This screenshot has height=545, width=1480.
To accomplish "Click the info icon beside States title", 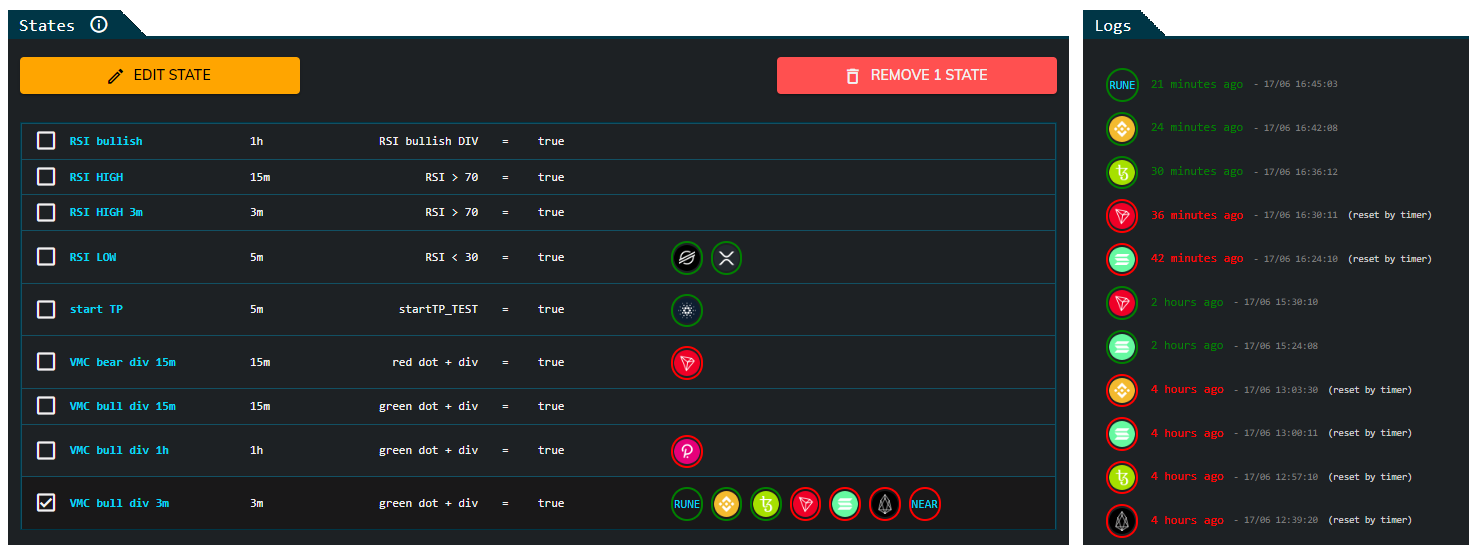I will [99, 25].
